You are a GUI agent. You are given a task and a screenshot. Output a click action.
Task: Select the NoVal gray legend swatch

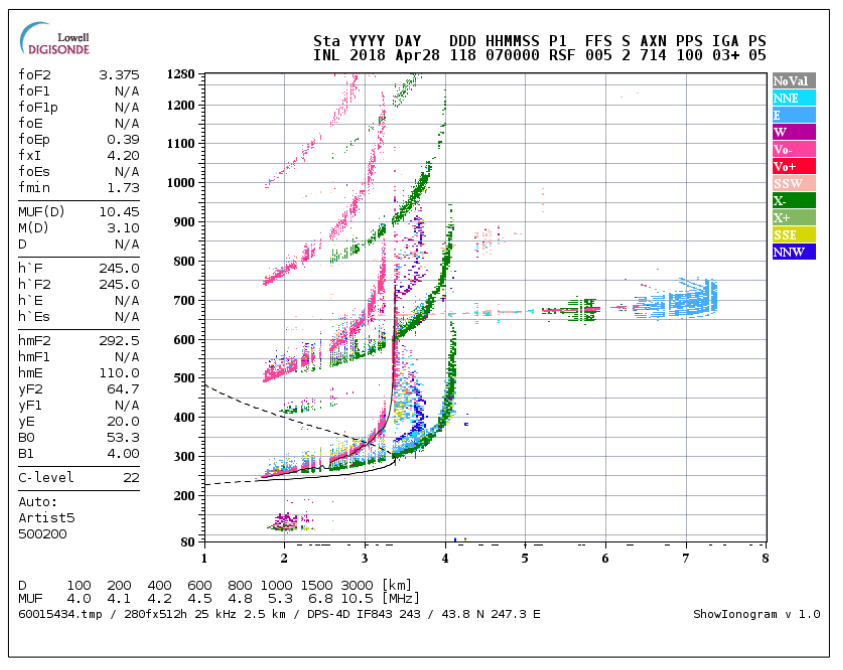pos(794,81)
